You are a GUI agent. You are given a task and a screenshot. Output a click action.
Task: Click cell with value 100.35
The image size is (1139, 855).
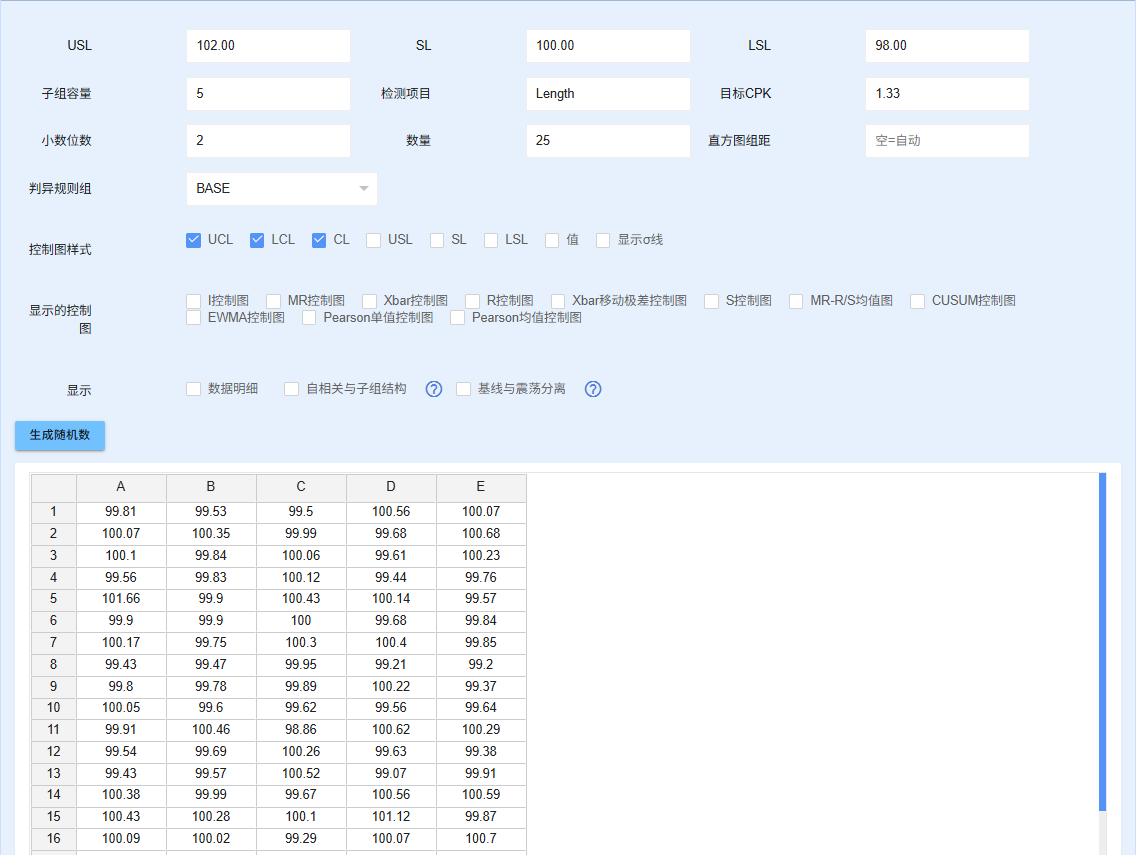[x=211, y=534]
